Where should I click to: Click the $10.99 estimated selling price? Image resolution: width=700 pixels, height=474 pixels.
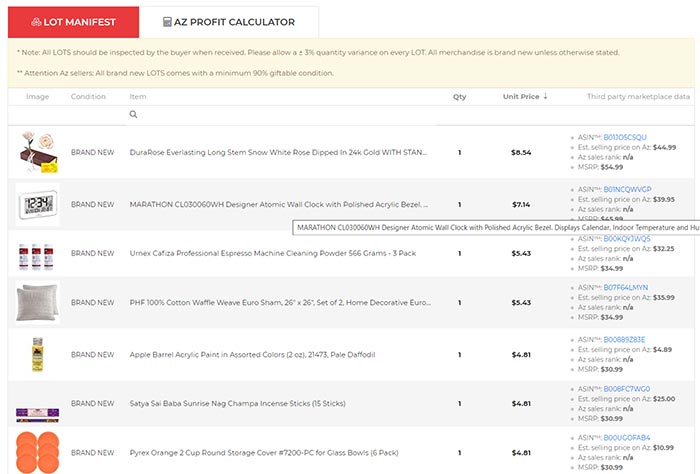663,448
